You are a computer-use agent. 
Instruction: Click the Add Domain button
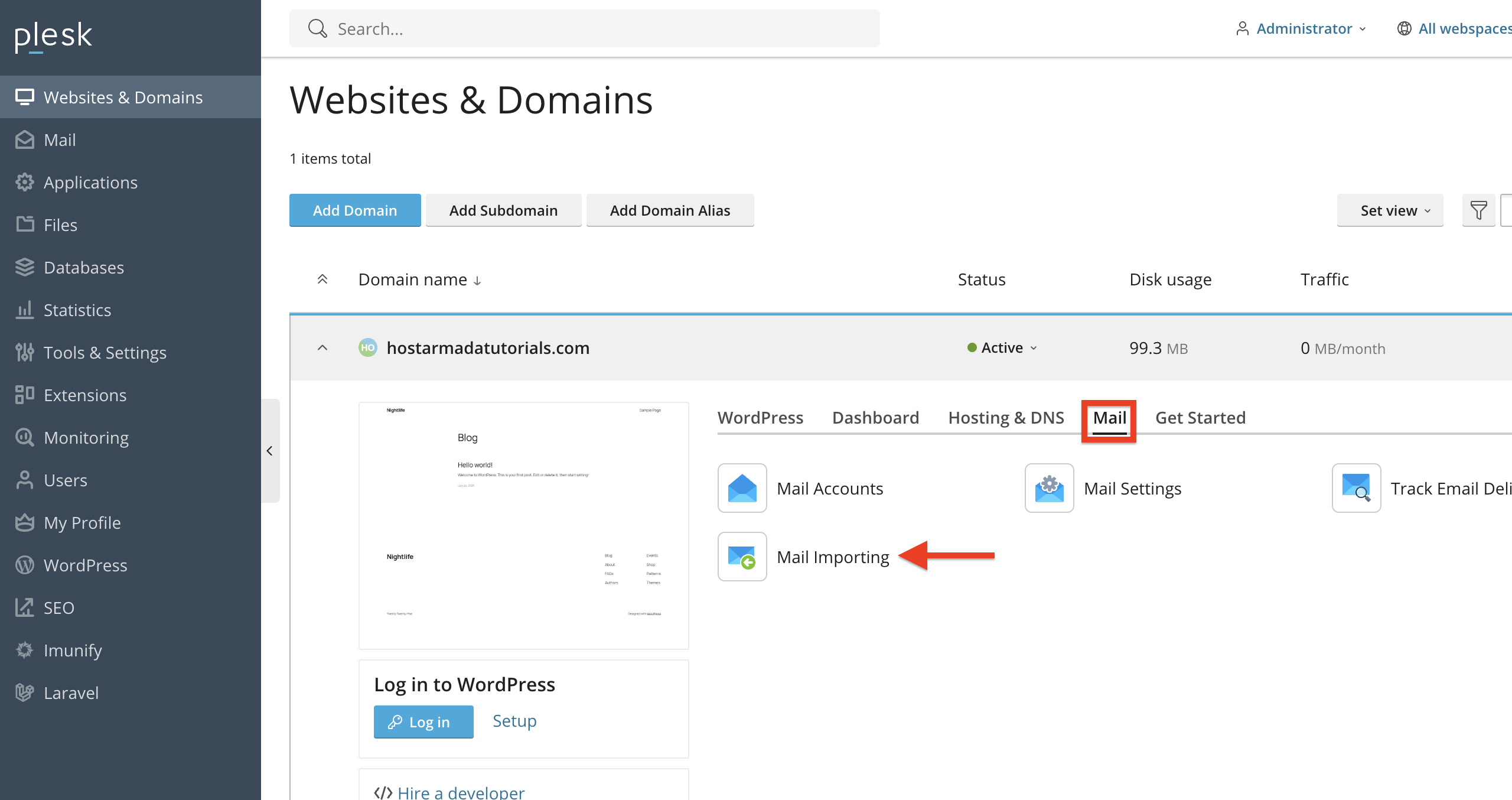coord(355,210)
